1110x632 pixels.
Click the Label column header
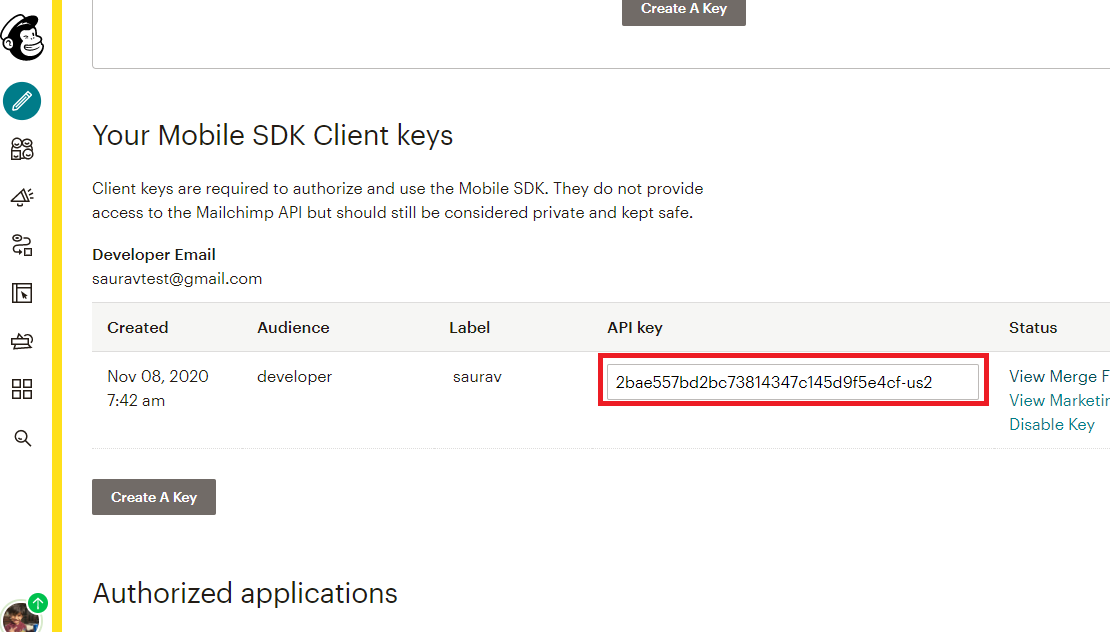pos(469,328)
